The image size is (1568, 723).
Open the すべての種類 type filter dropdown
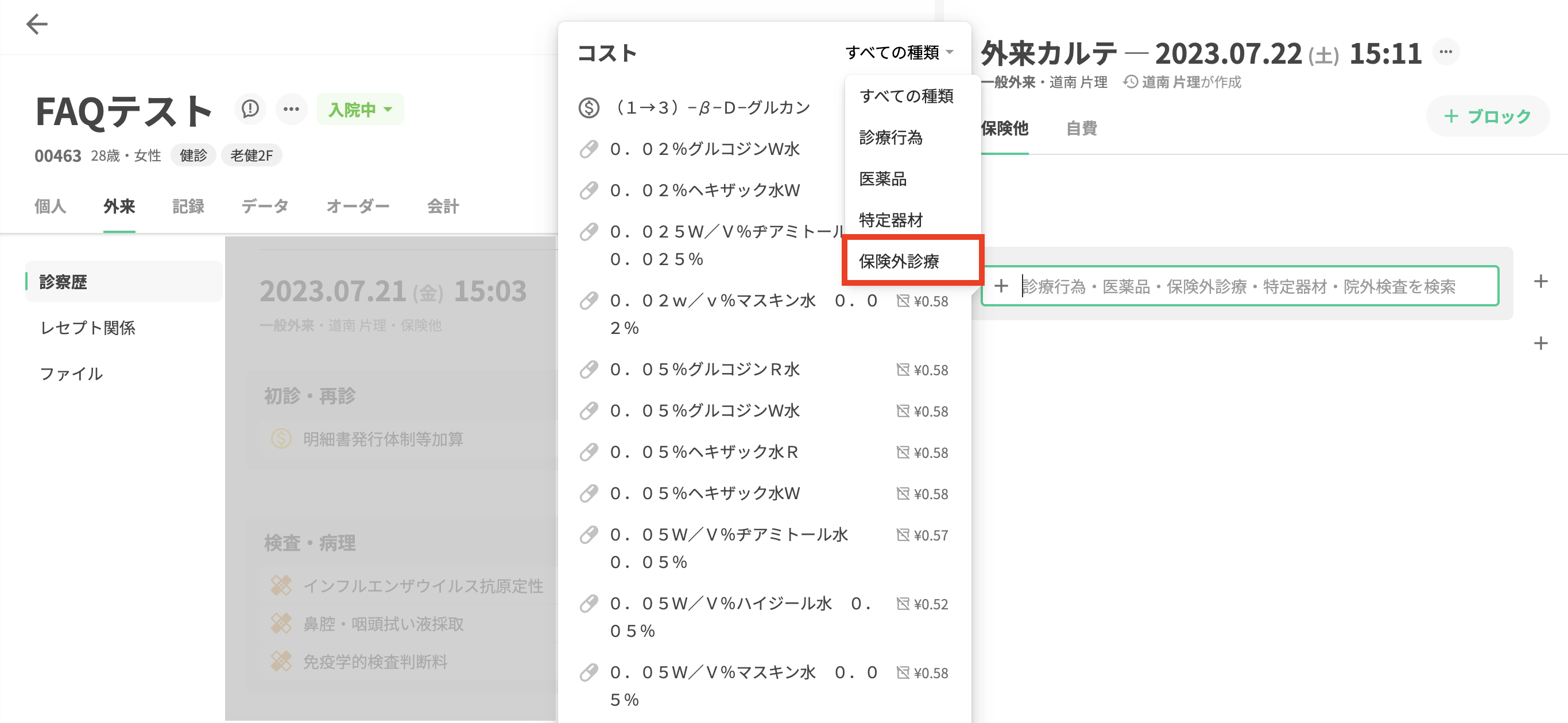(899, 53)
